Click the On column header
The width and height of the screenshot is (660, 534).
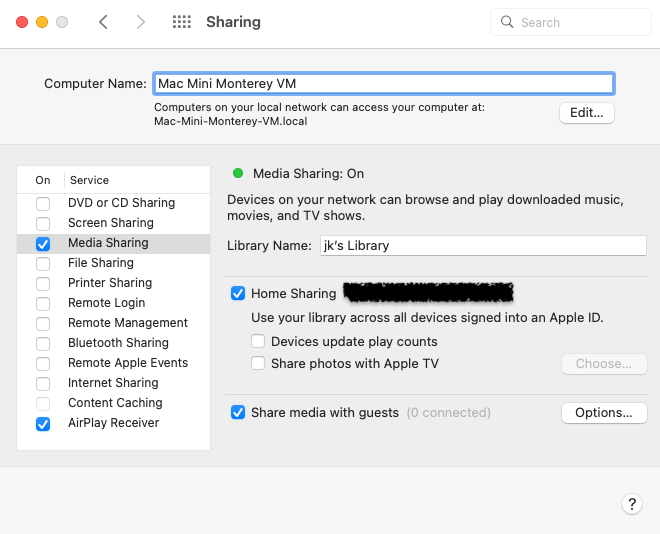point(43,180)
